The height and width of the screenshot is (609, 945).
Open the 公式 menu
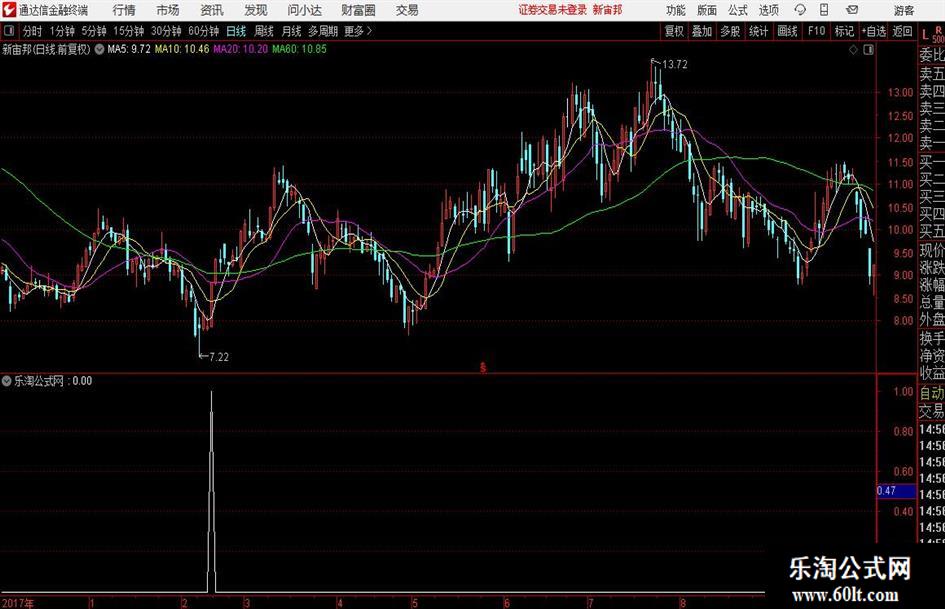[x=738, y=10]
